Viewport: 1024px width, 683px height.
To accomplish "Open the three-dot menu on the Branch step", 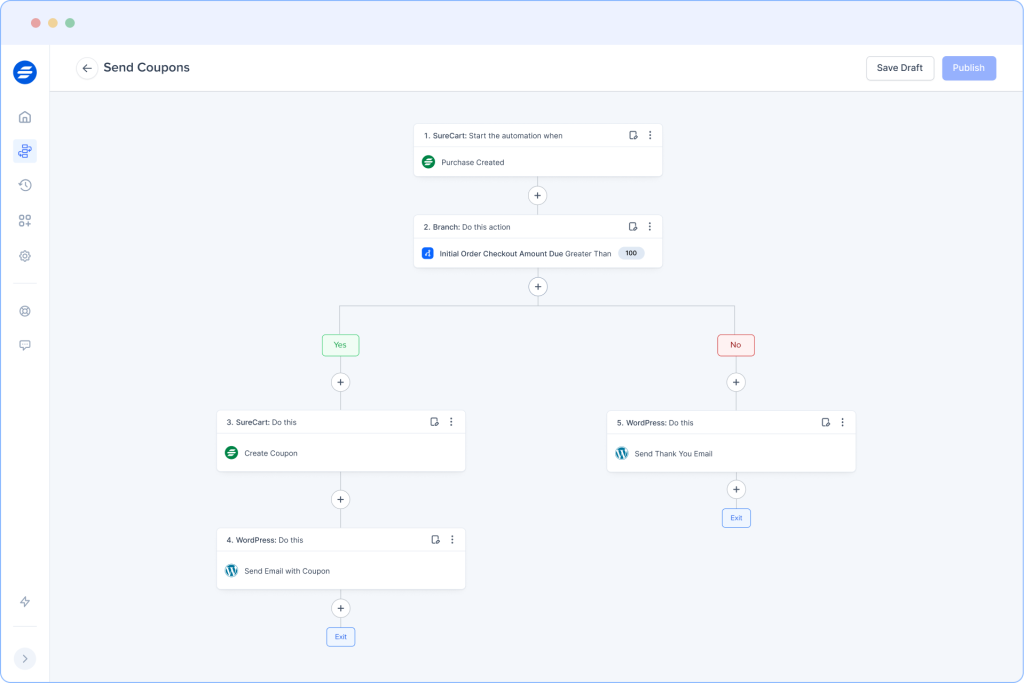I will pos(650,226).
